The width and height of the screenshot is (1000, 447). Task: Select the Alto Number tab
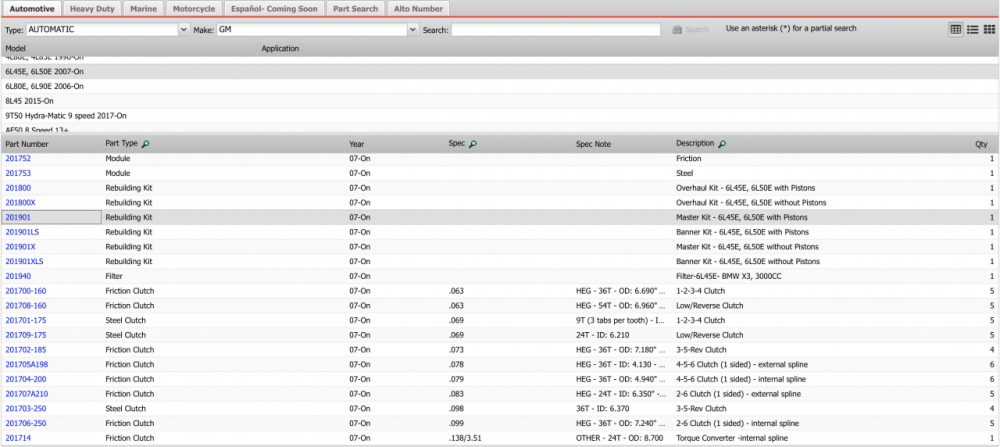point(419,8)
